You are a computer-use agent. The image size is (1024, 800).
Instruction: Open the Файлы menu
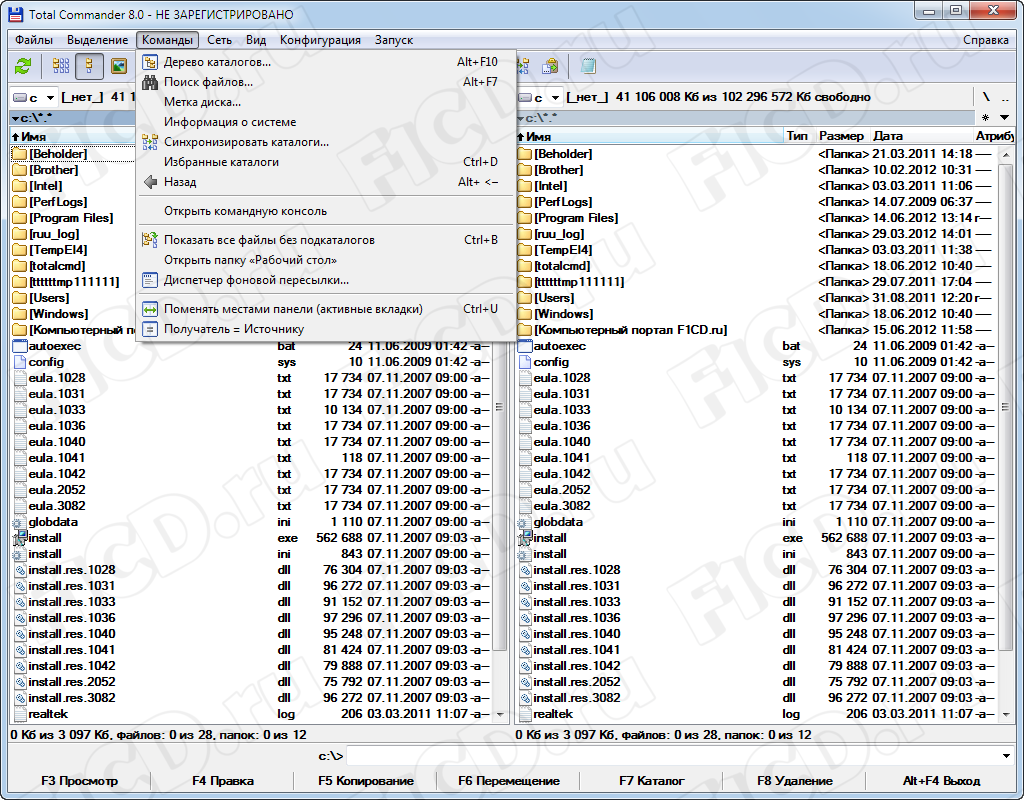point(34,40)
